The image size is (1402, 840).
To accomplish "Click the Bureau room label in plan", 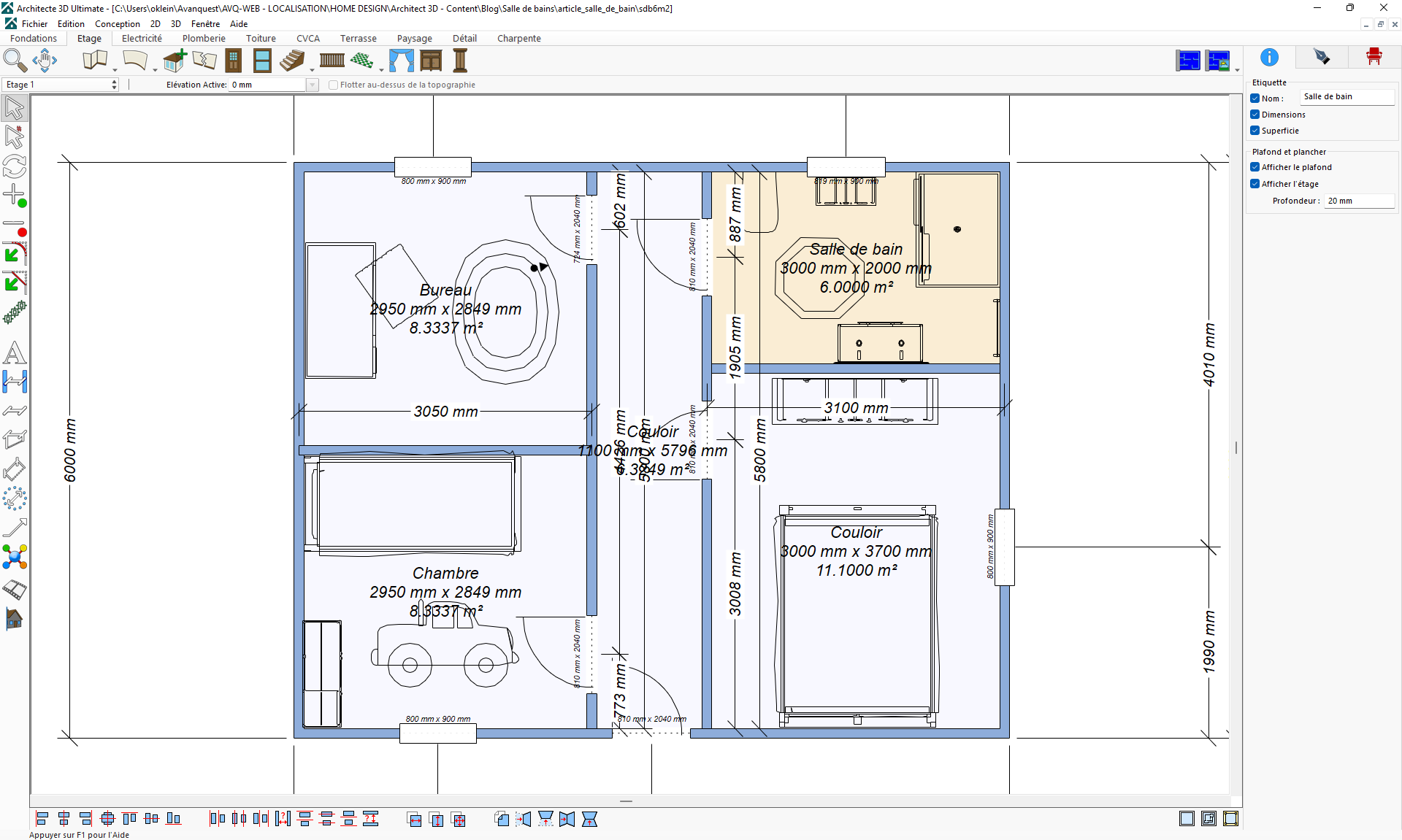I will pos(445,290).
